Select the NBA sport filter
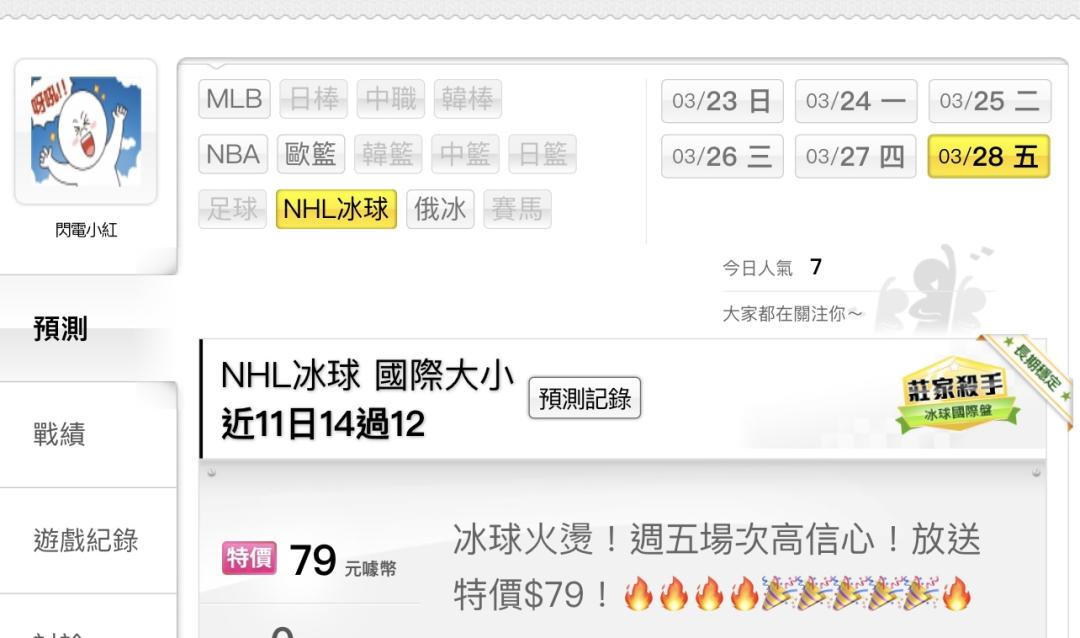 233,154
